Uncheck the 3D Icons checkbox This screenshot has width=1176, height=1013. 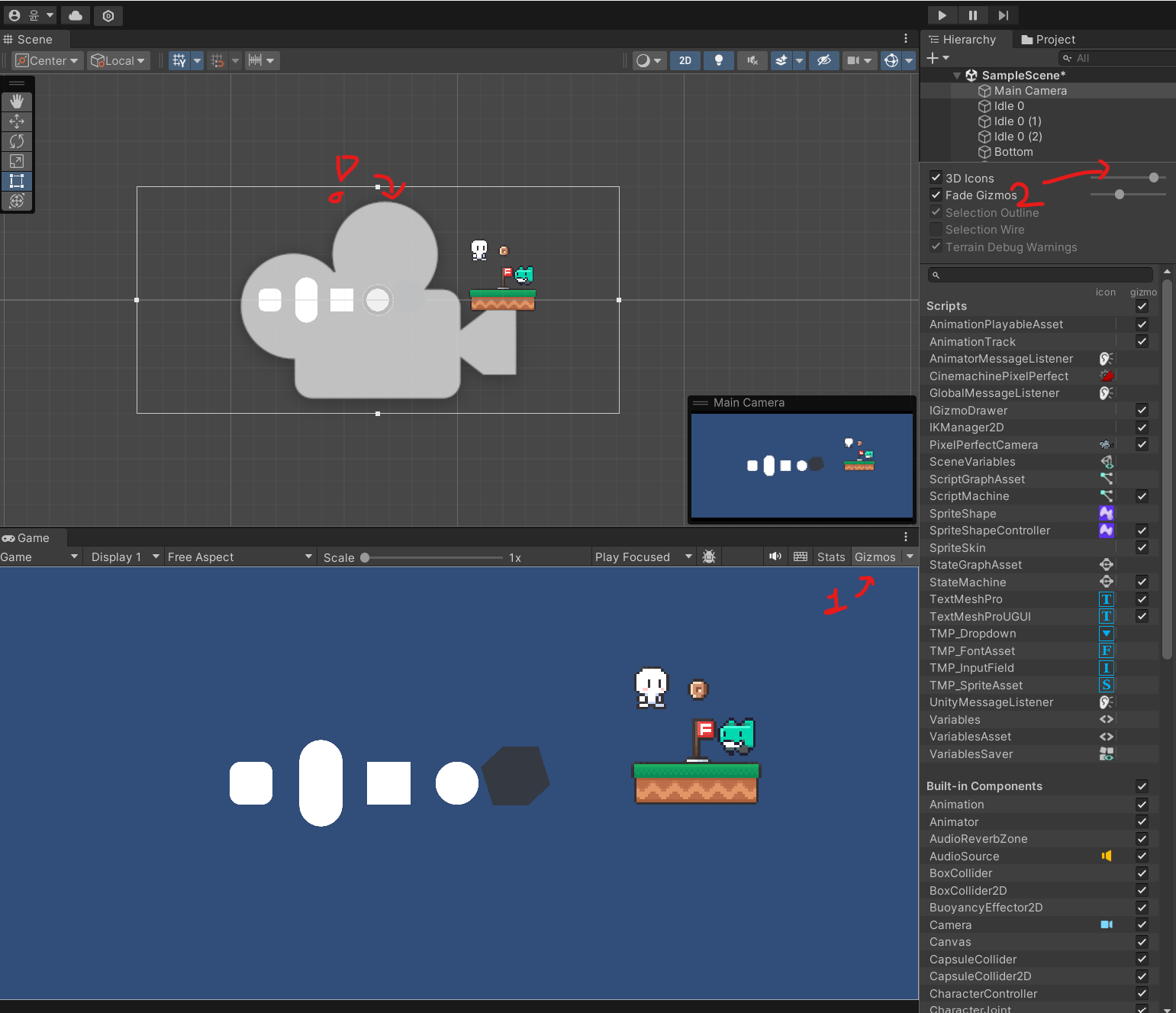[936, 177]
